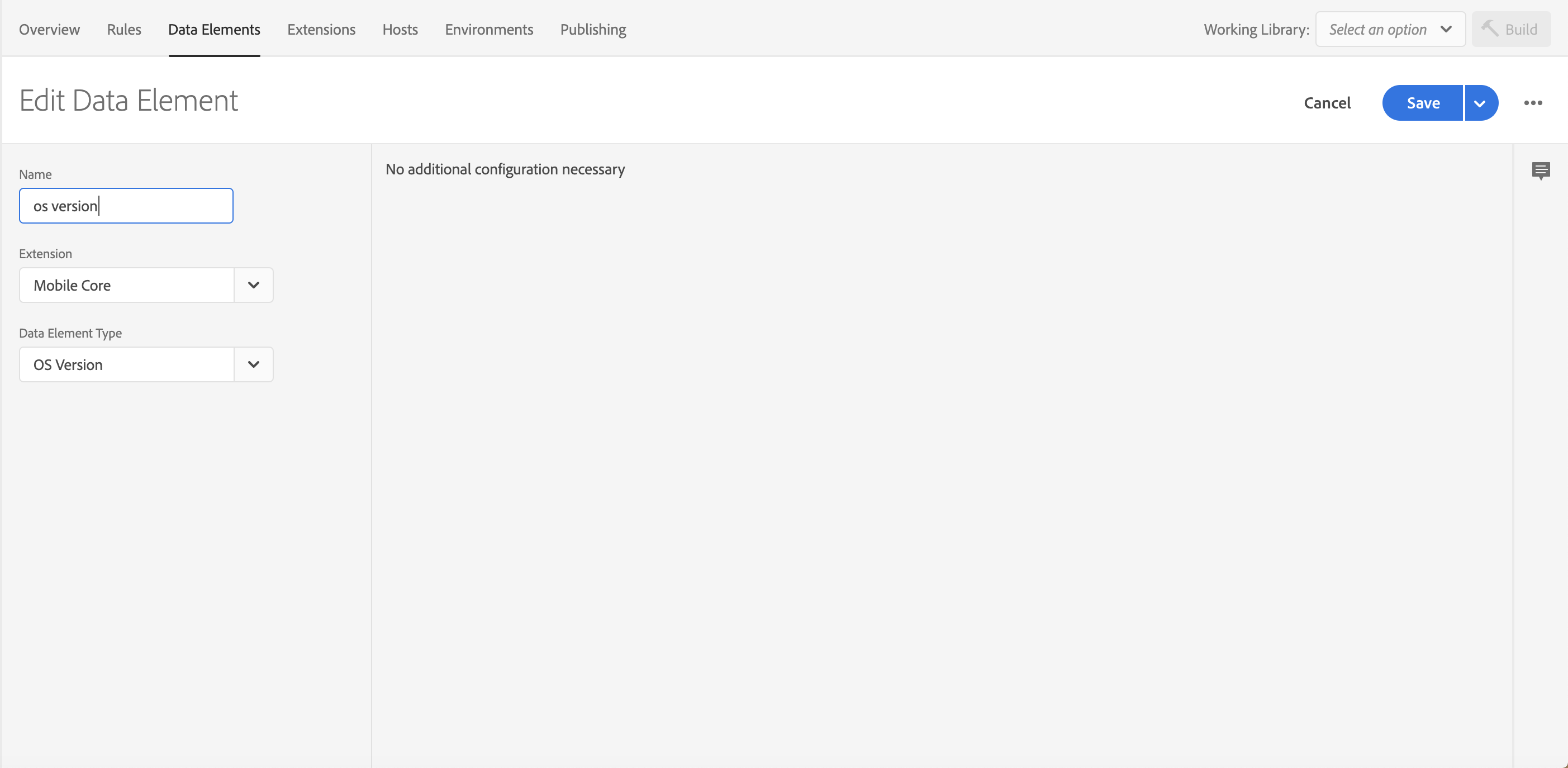1568x768 pixels.
Task: Expand the Data Element Type chevron
Action: [x=254, y=364]
